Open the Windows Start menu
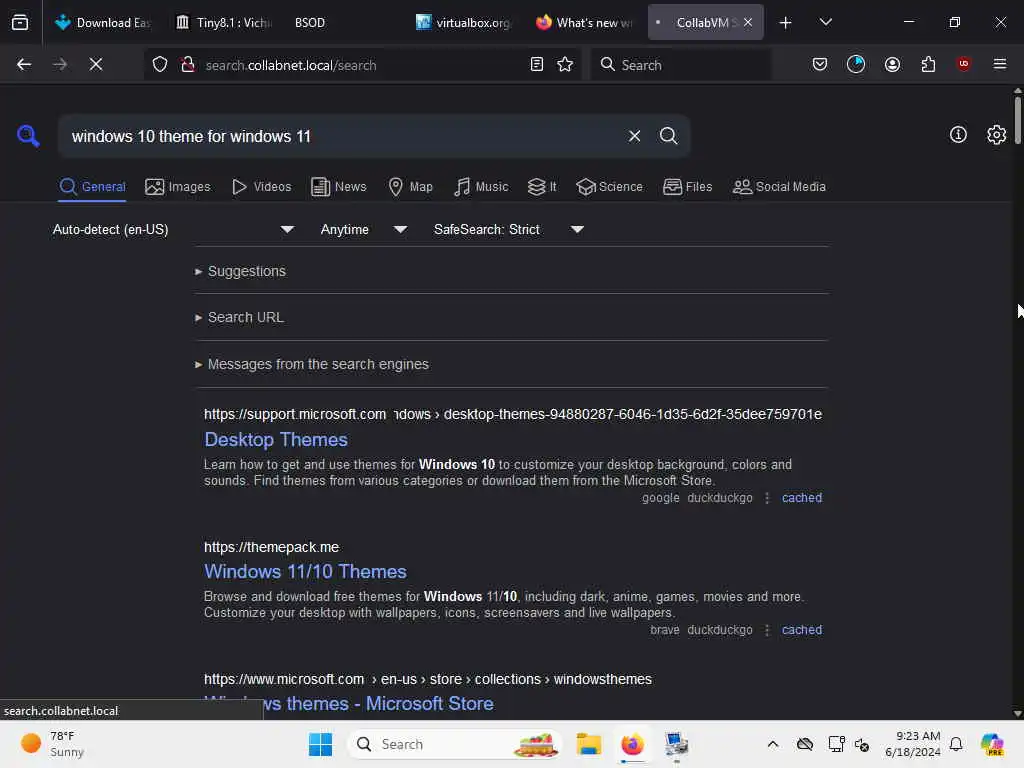 (x=320, y=744)
